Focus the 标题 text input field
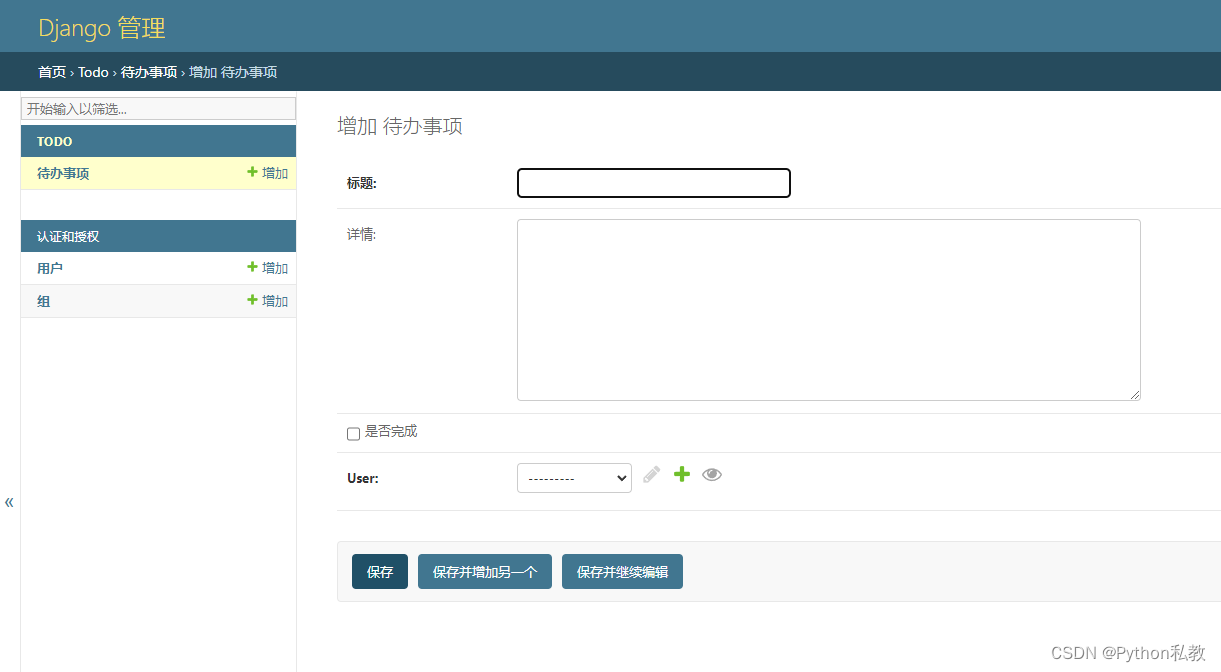Image resolution: width=1221 pixels, height=672 pixels. click(x=654, y=183)
